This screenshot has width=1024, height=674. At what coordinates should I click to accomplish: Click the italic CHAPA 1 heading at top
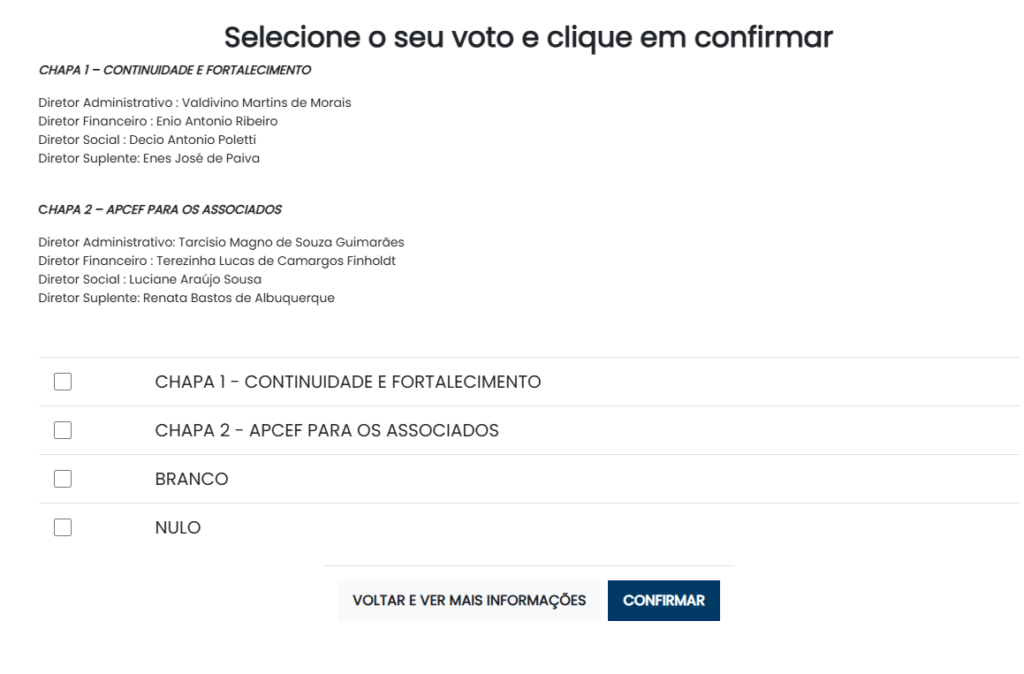click(x=175, y=71)
